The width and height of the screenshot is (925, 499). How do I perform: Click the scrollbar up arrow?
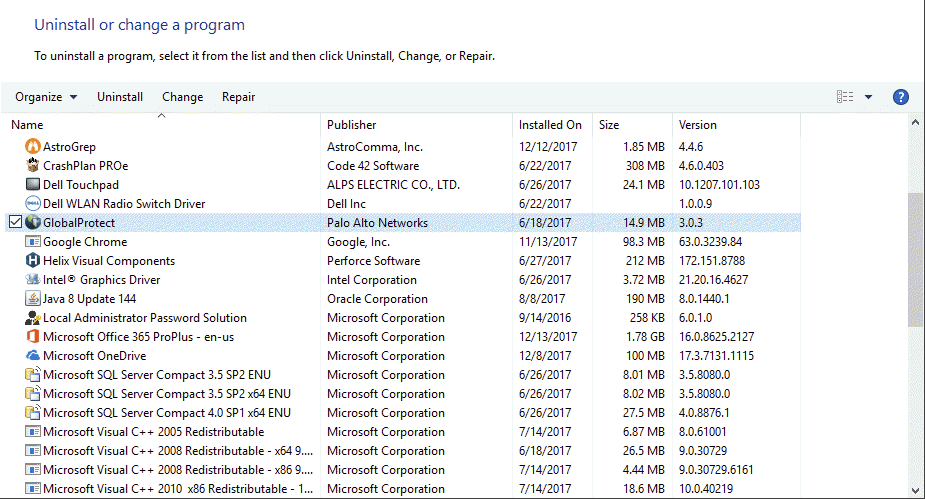pos(915,123)
